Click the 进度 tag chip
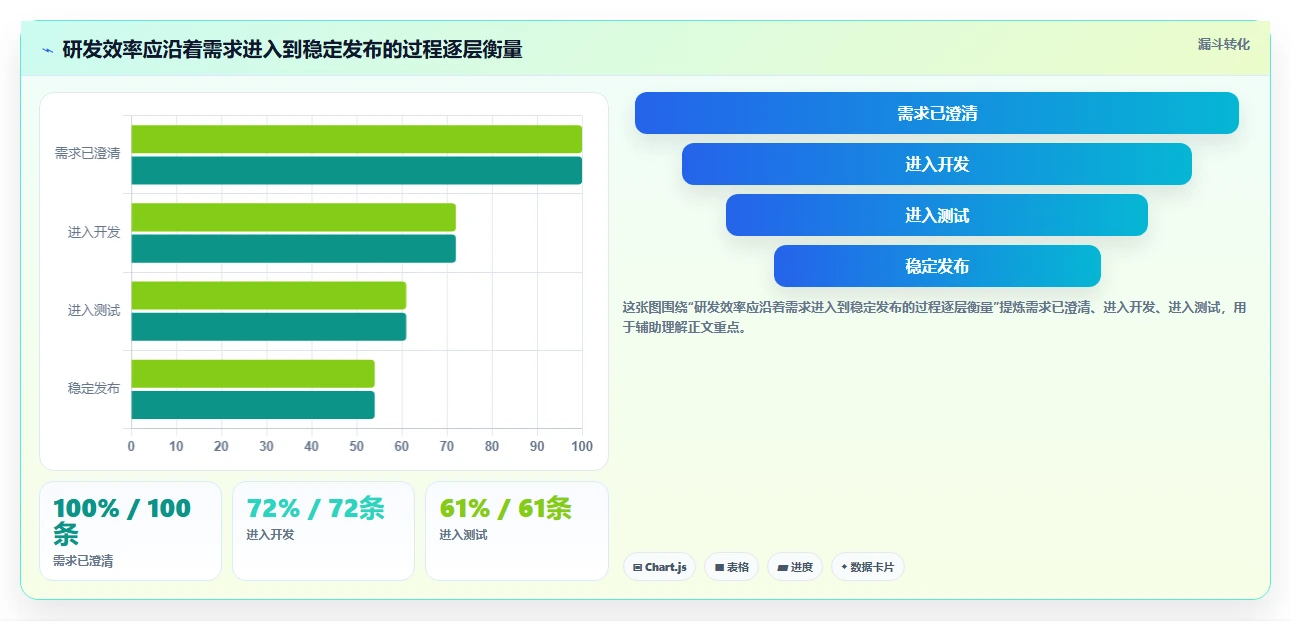 coord(795,567)
